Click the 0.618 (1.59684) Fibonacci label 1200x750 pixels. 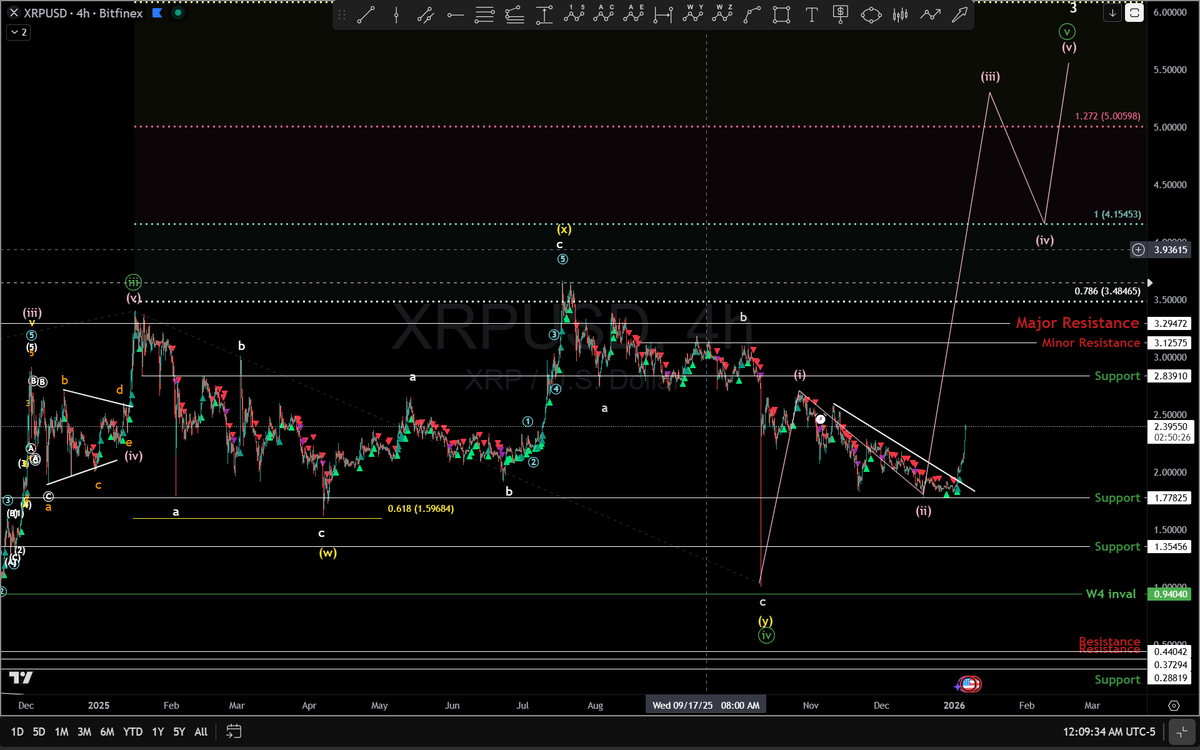tap(421, 509)
